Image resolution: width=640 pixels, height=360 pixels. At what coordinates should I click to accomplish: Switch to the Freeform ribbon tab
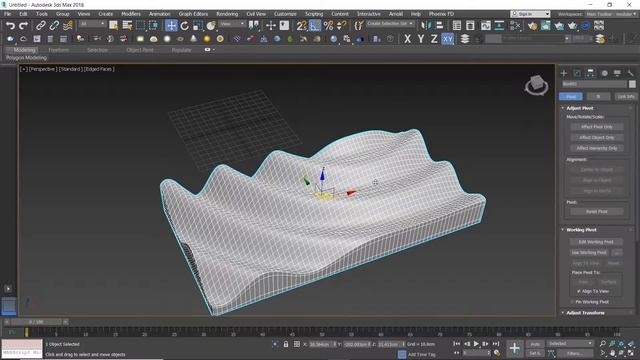[x=59, y=50]
